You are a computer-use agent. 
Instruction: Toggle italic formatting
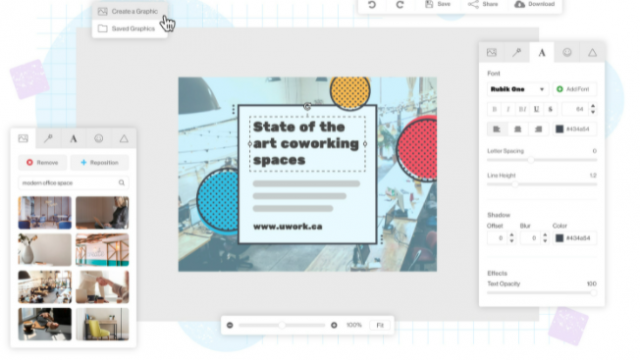[x=508, y=109]
